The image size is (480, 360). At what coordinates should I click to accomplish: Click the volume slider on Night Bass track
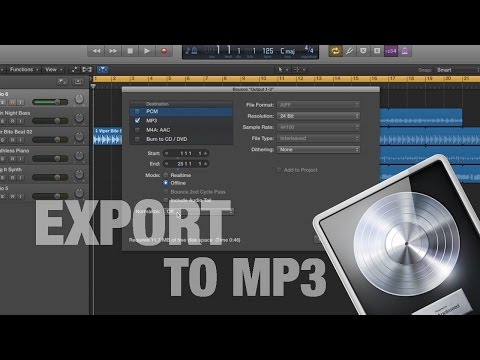[x=50, y=121]
